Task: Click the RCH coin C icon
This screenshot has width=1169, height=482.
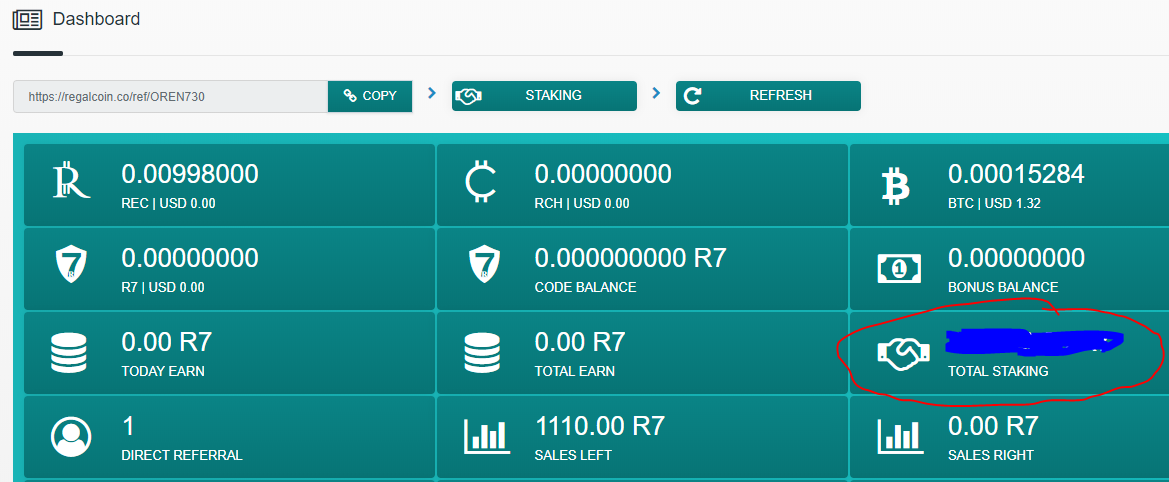Action: click(482, 184)
